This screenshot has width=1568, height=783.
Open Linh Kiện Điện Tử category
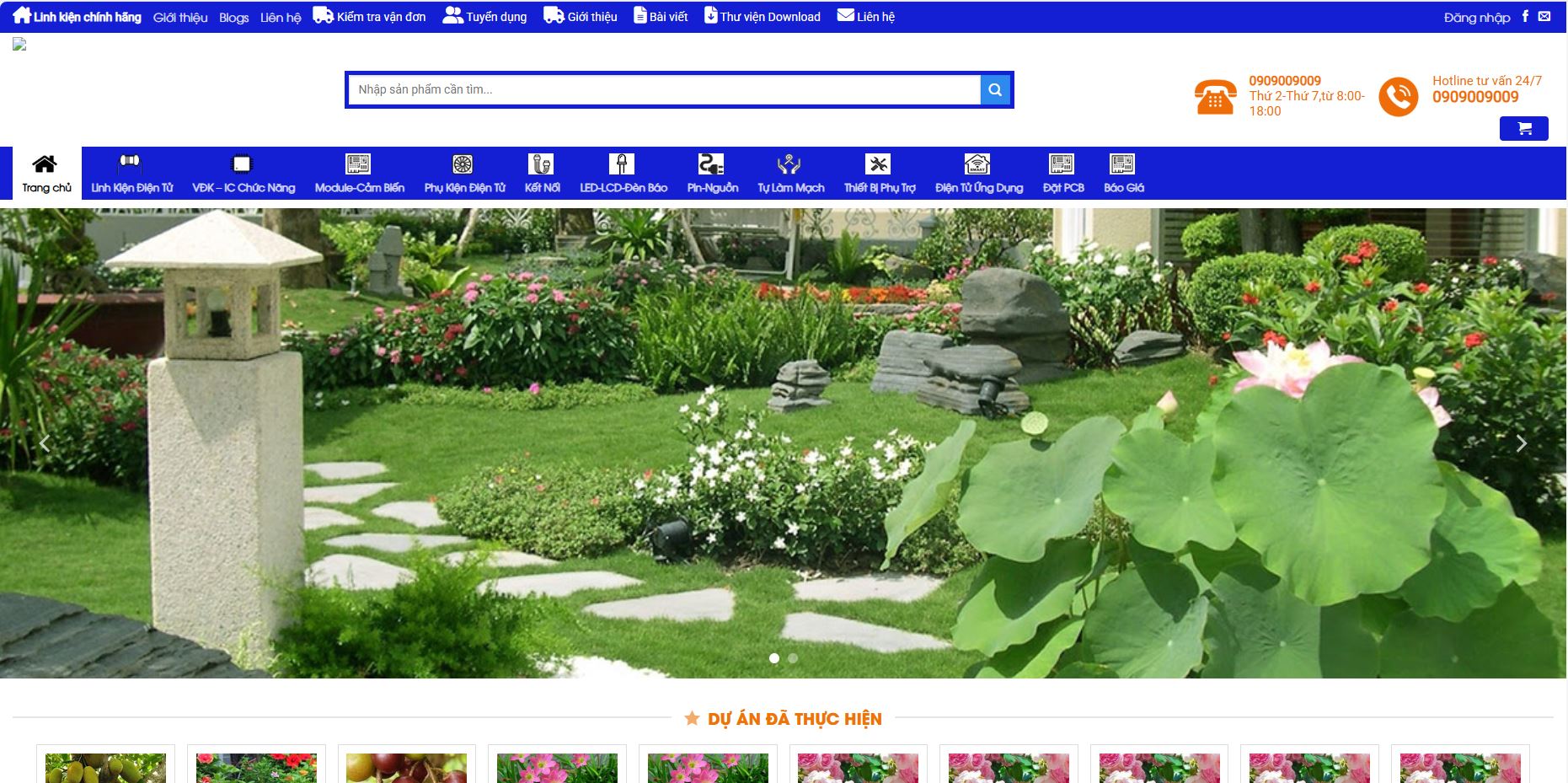pyautogui.click(x=131, y=174)
